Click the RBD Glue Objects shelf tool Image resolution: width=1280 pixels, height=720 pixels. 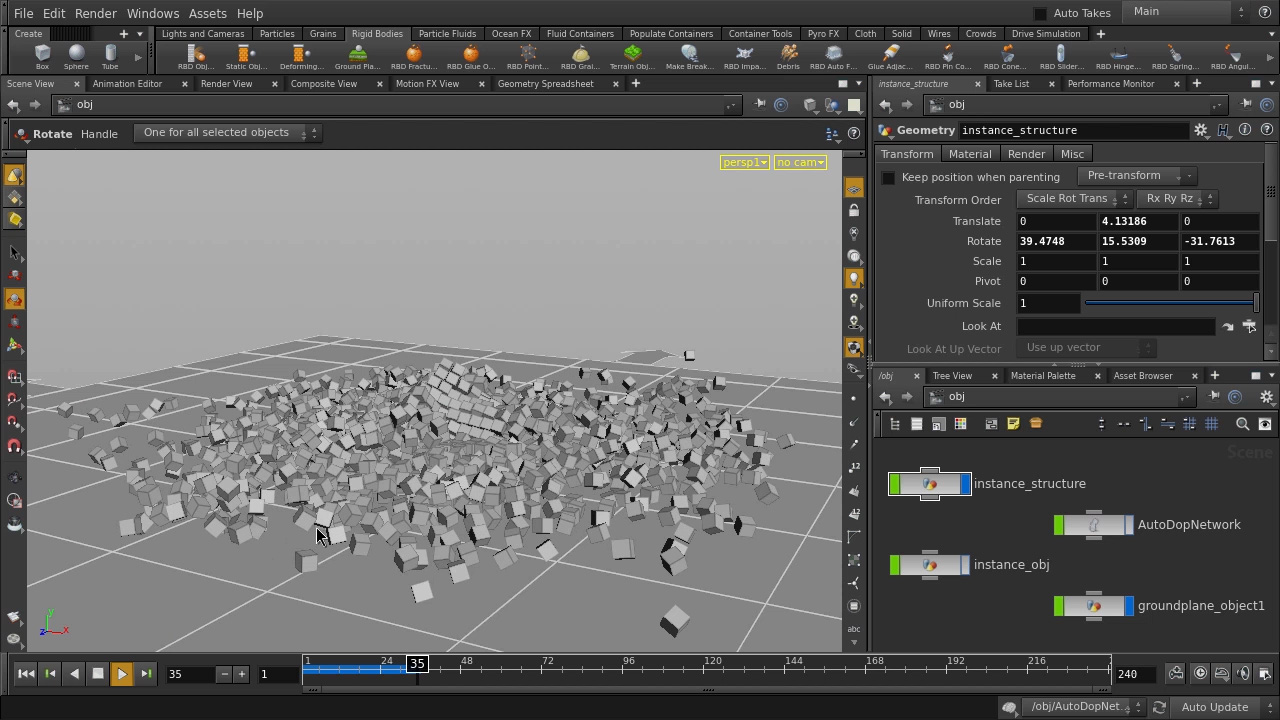(470, 56)
